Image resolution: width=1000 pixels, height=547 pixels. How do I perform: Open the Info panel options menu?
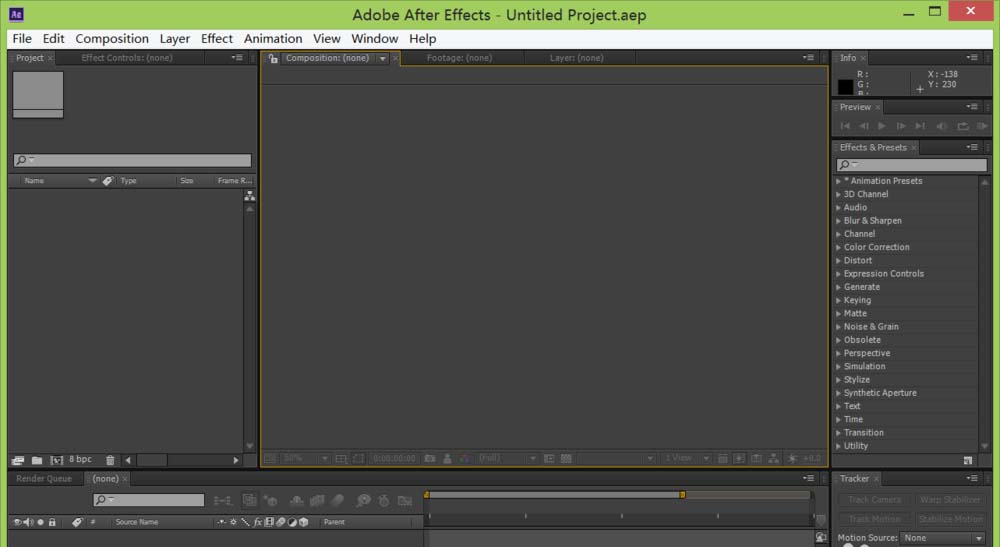coord(971,58)
